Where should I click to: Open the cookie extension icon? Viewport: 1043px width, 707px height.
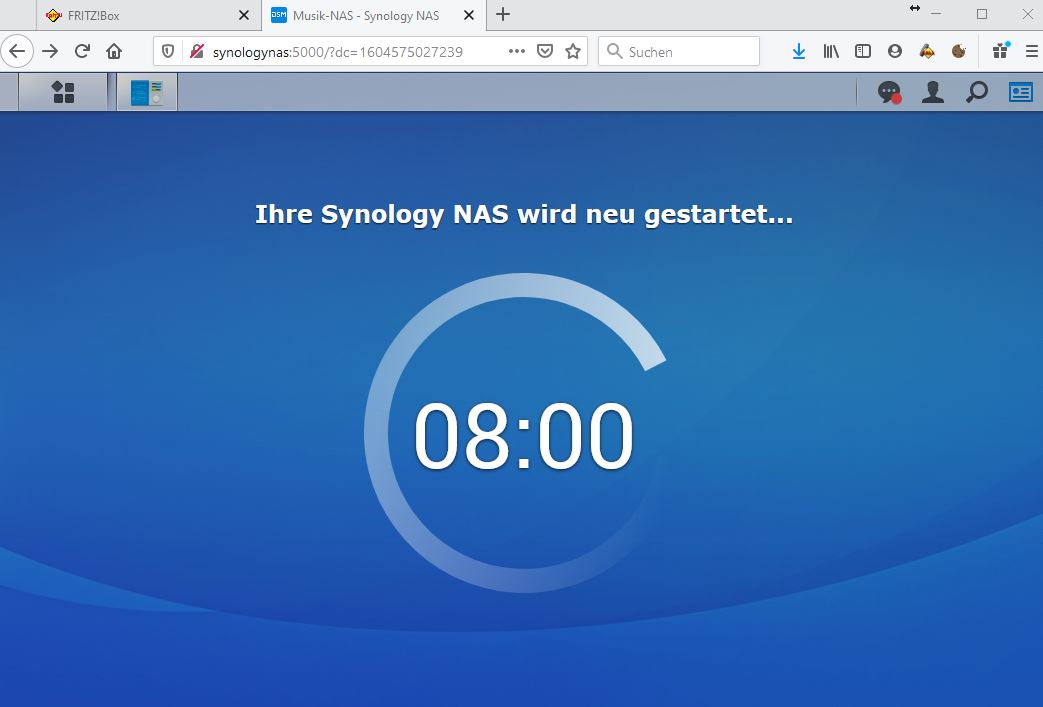959,51
